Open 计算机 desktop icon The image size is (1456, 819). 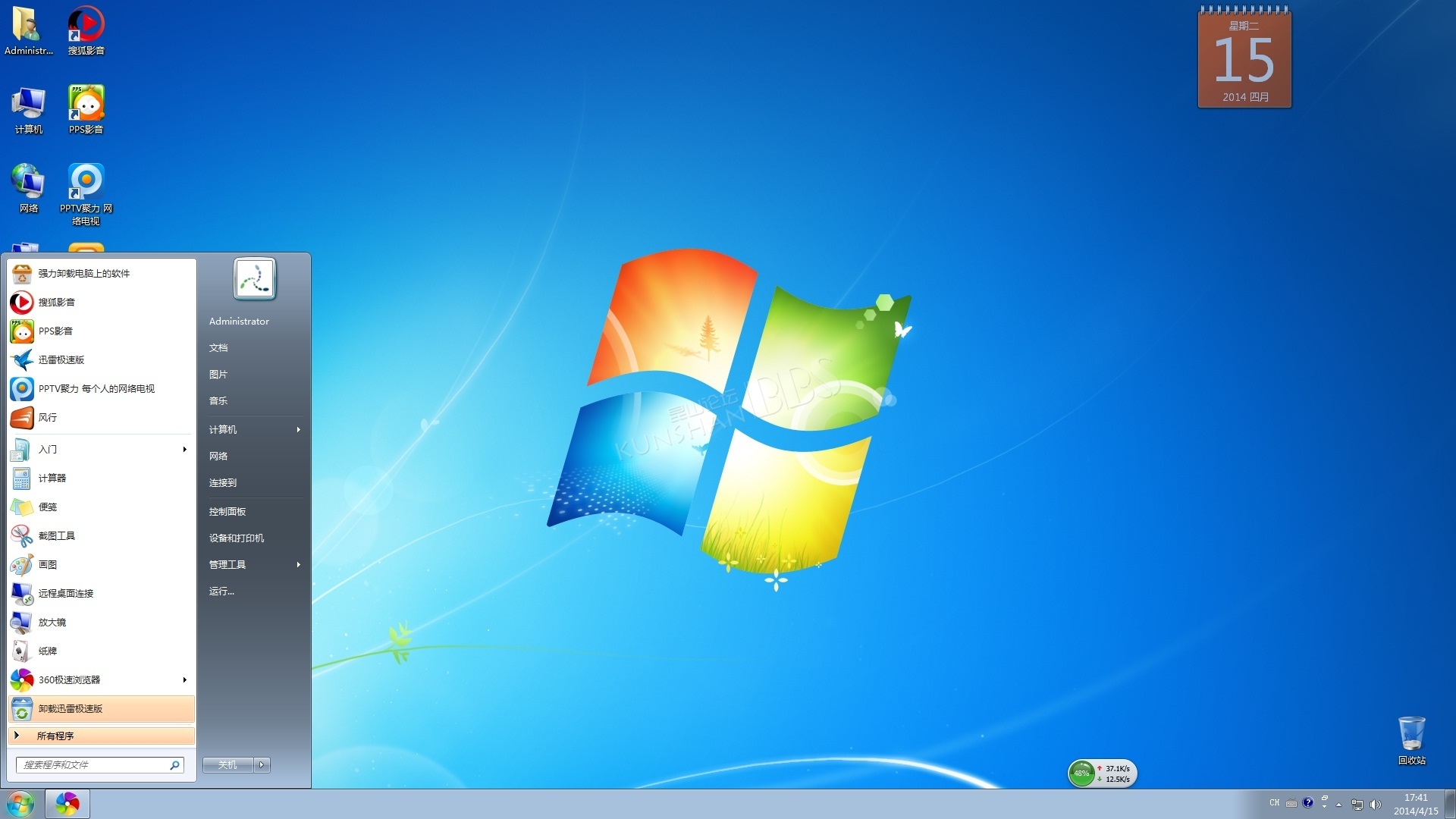tap(28, 110)
